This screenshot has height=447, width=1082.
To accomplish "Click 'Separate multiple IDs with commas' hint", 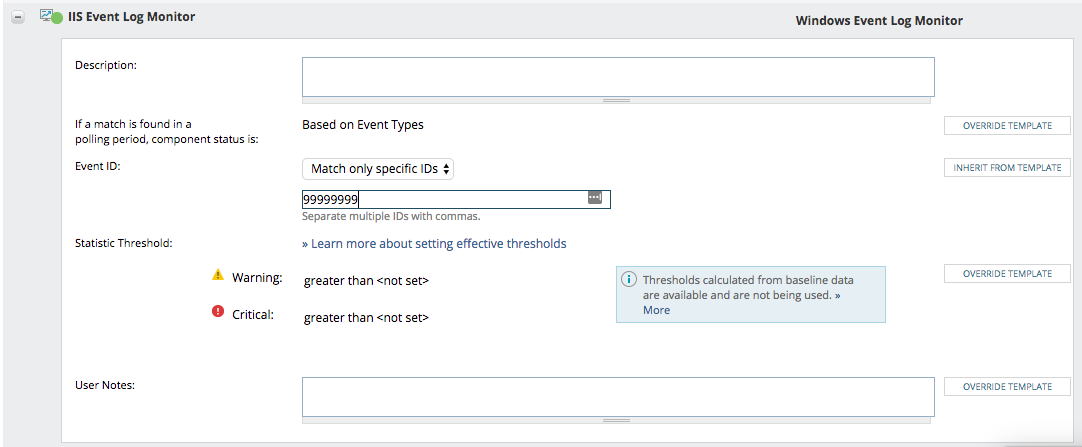I will [391, 217].
